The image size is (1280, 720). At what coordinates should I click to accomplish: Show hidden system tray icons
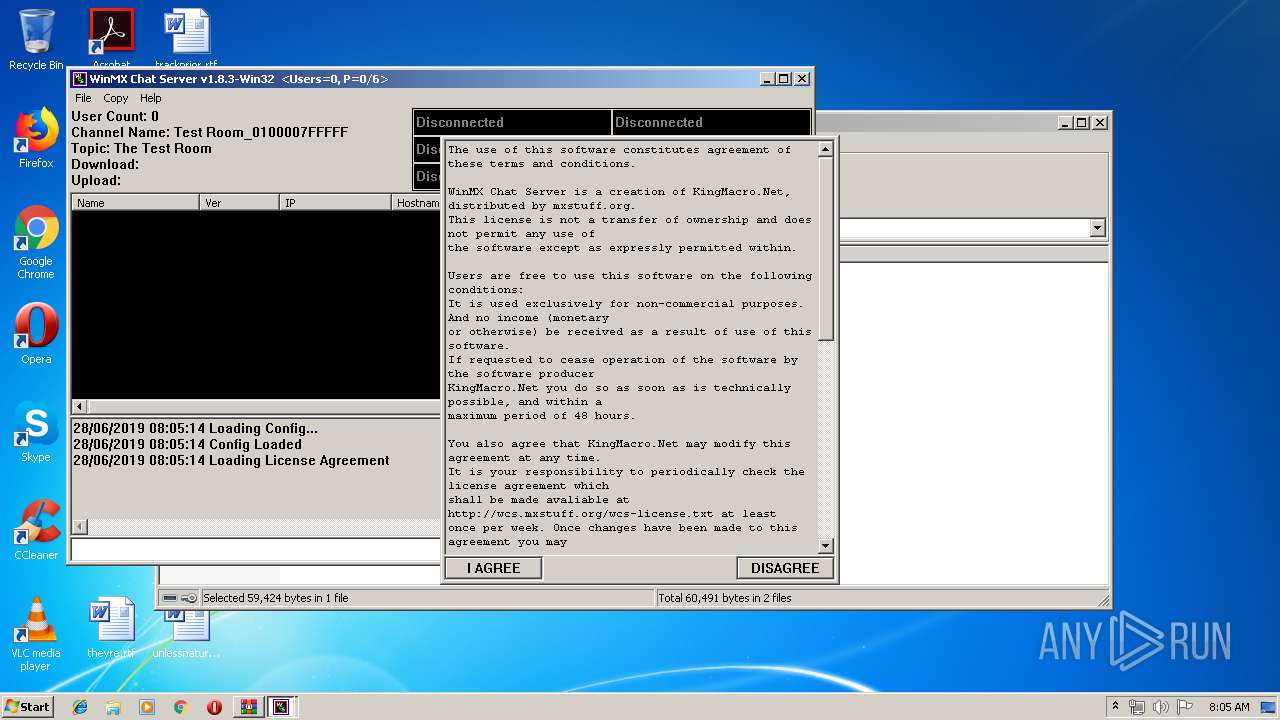point(1116,707)
